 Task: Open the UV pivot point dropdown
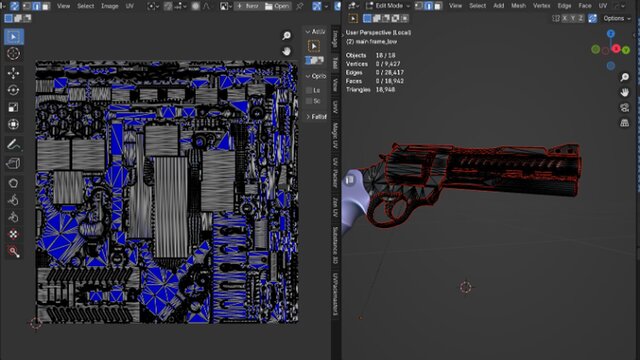[x=153, y=6]
